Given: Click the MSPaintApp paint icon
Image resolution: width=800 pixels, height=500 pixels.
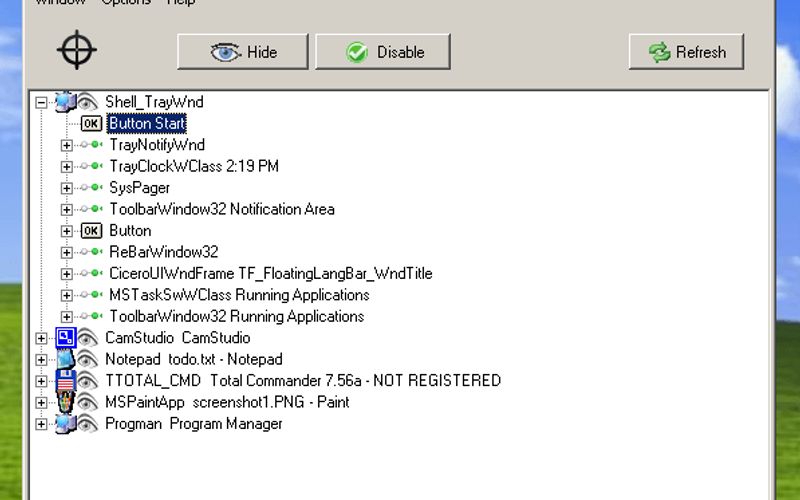Looking at the screenshot, I should 65,402.
